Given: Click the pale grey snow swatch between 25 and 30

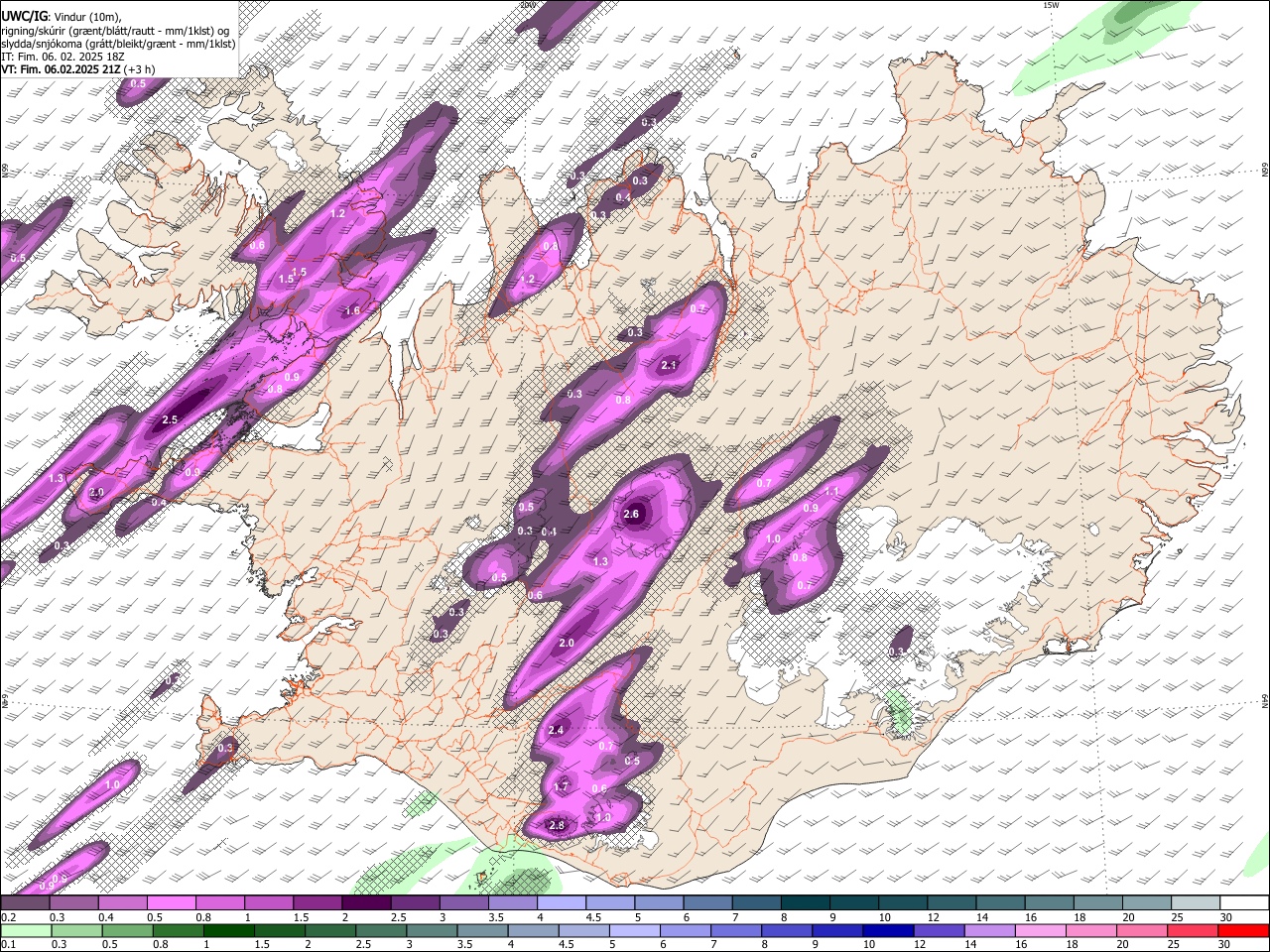Looking at the screenshot, I should [x=1195, y=902].
